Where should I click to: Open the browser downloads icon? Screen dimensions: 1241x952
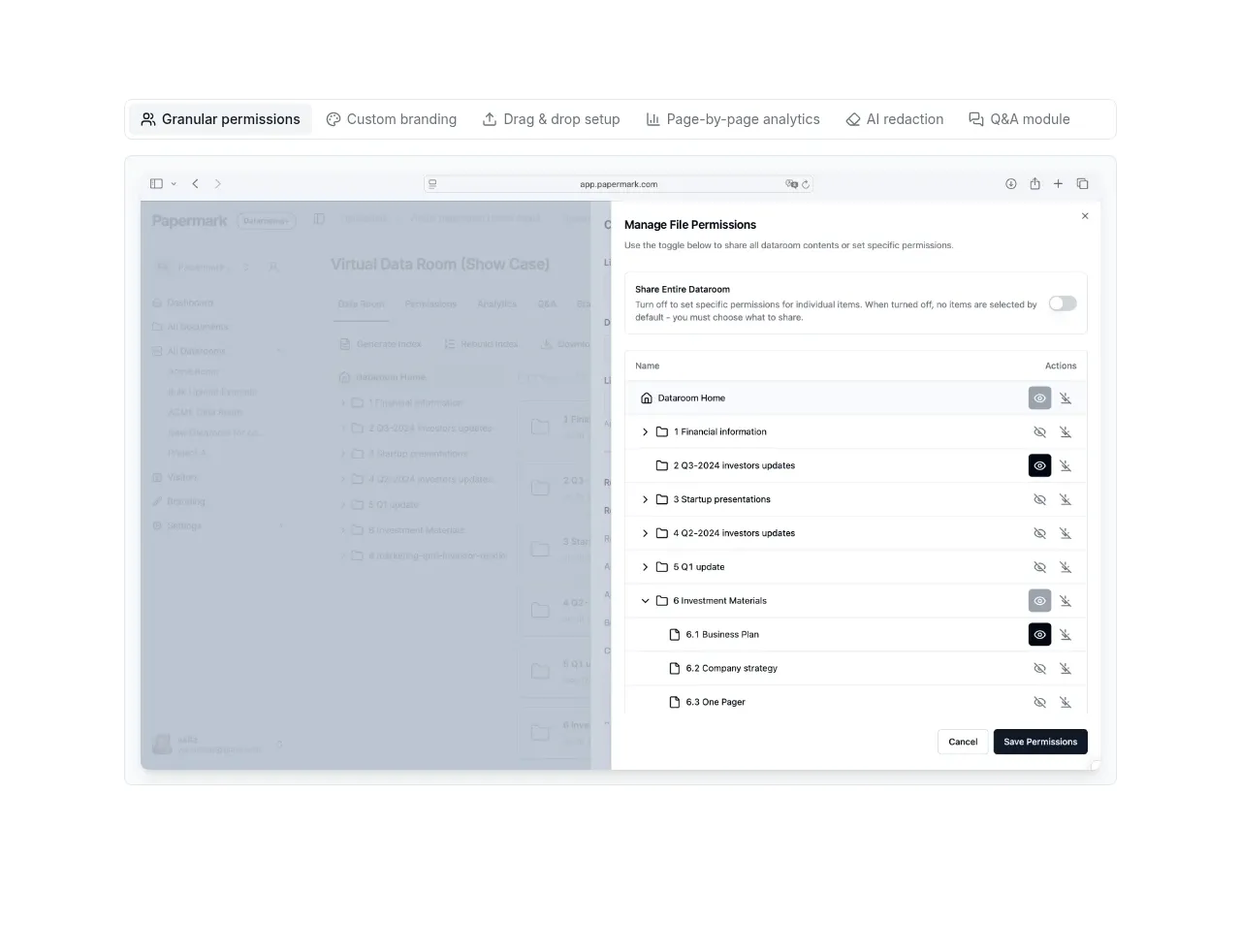click(x=1011, y=184)
